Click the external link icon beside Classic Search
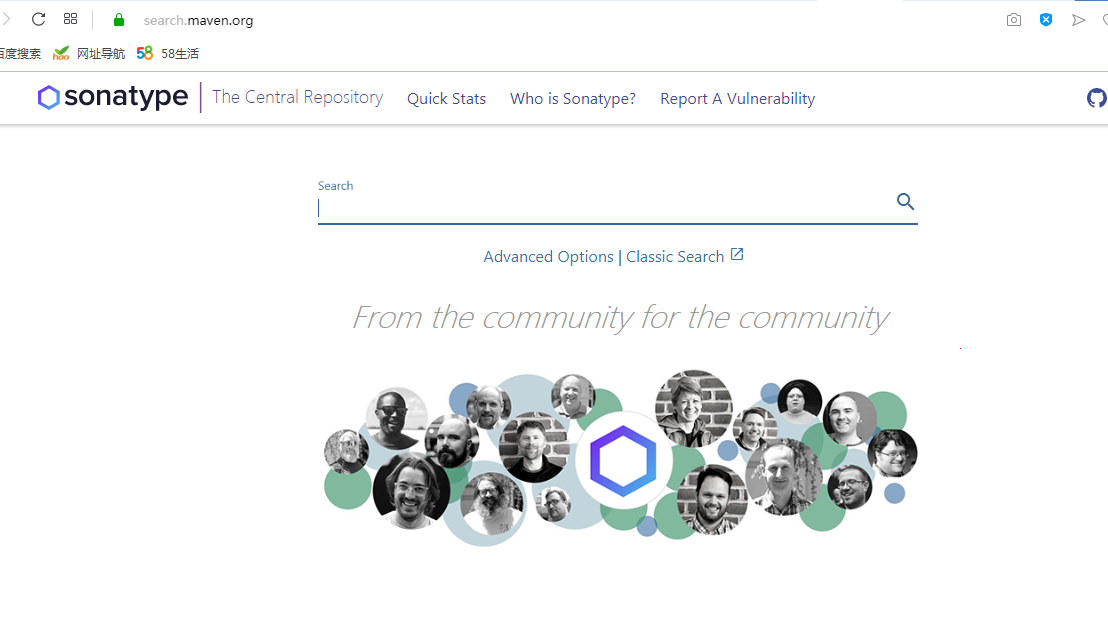This screenshot has width=1108, height=629. point(737,254)
